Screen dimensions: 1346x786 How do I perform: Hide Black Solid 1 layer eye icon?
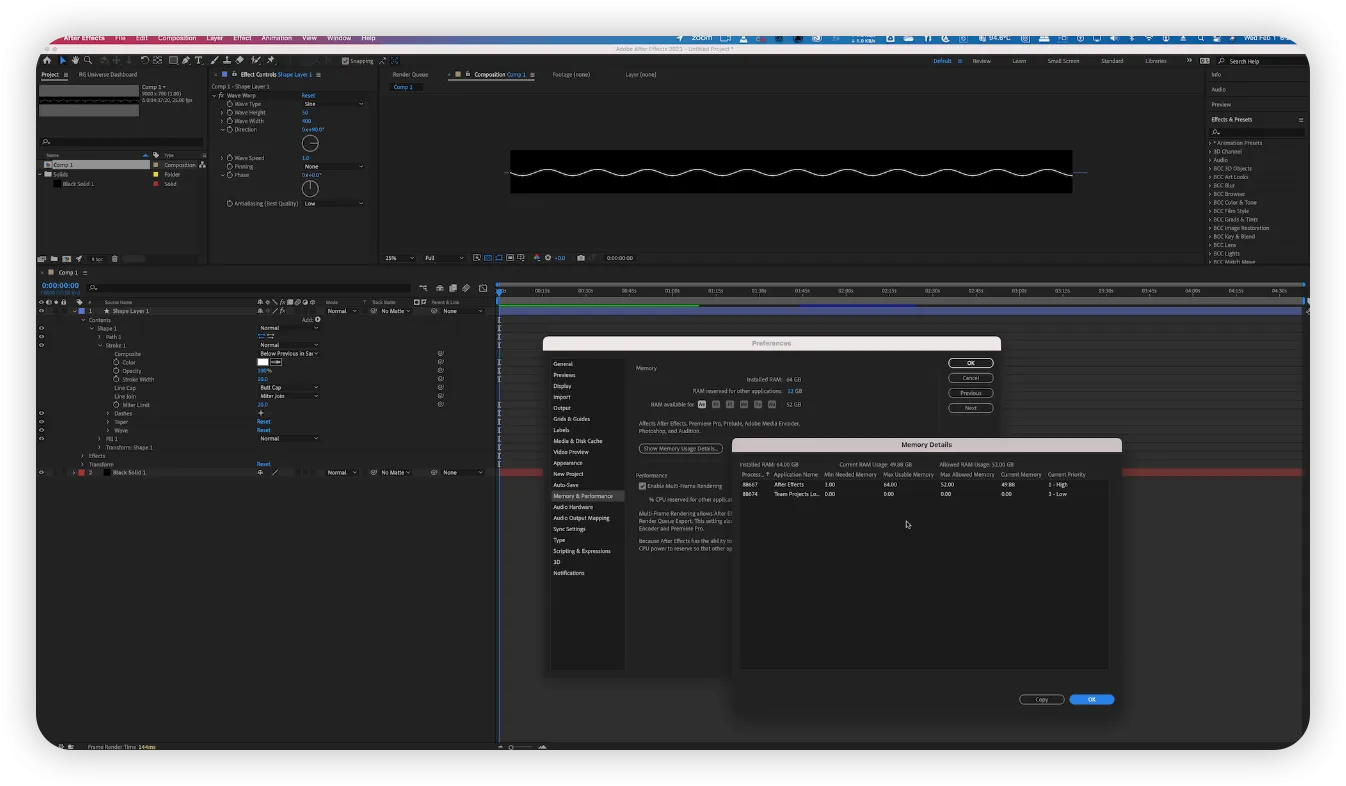pos(41,472)
